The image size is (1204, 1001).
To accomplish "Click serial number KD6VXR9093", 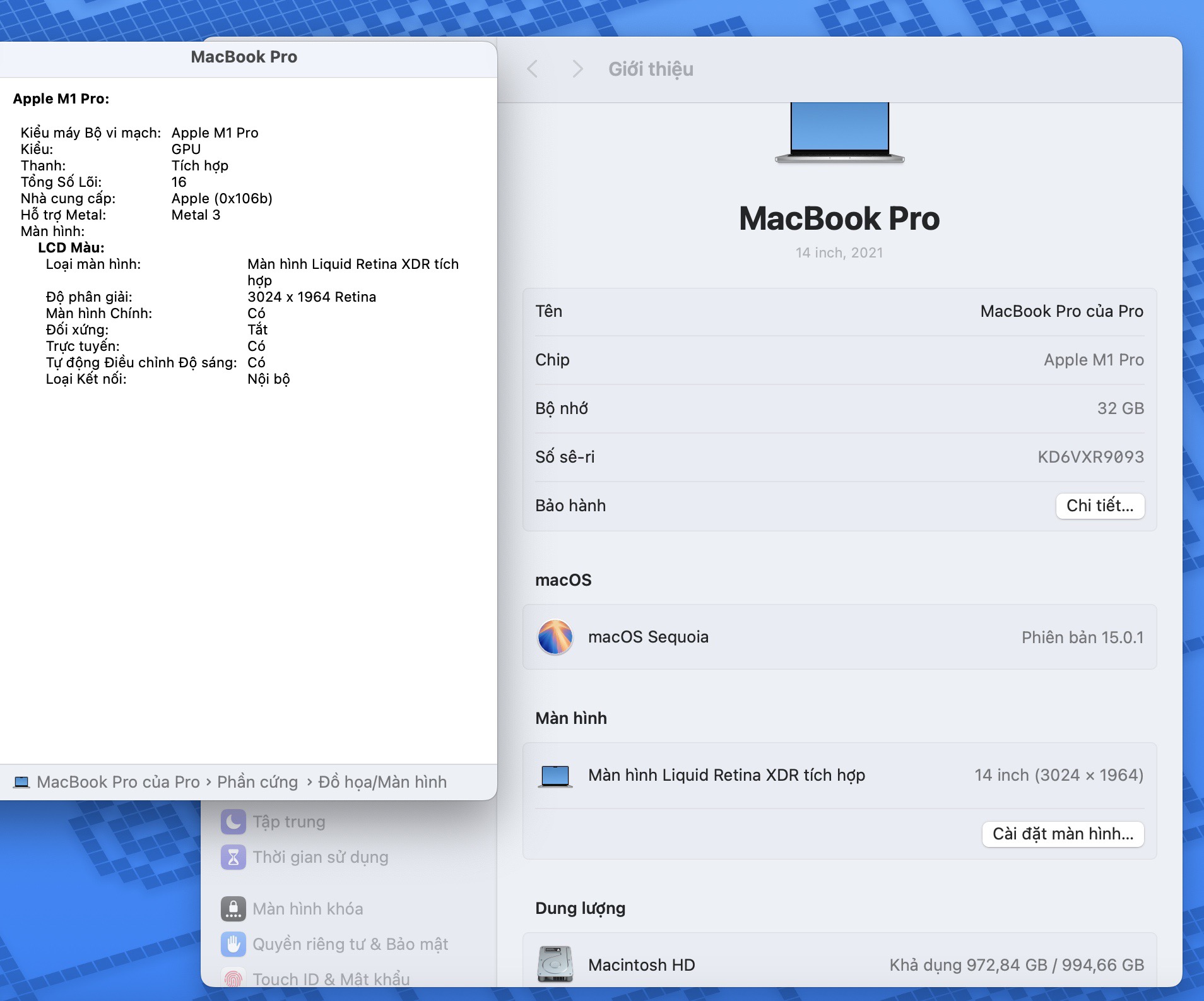I will tap(1090, 457).
